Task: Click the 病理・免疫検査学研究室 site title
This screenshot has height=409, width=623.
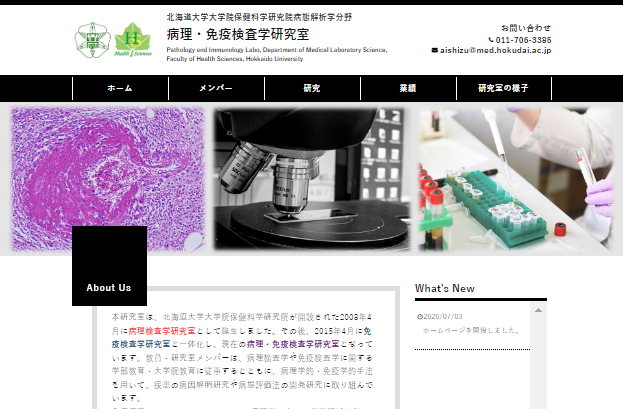Action: coord(238,34)
